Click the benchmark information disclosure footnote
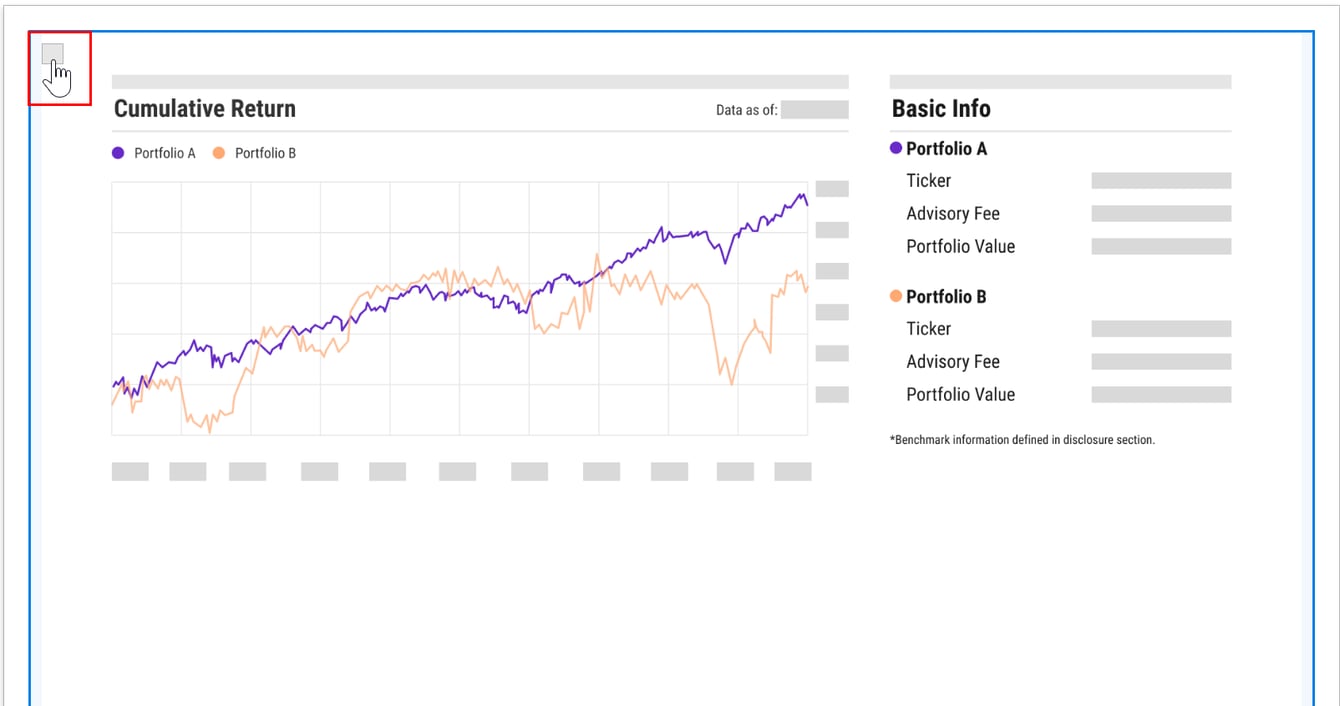Image resolution: width=1340 pixels, height=706 pixels. pos(1022,440)
